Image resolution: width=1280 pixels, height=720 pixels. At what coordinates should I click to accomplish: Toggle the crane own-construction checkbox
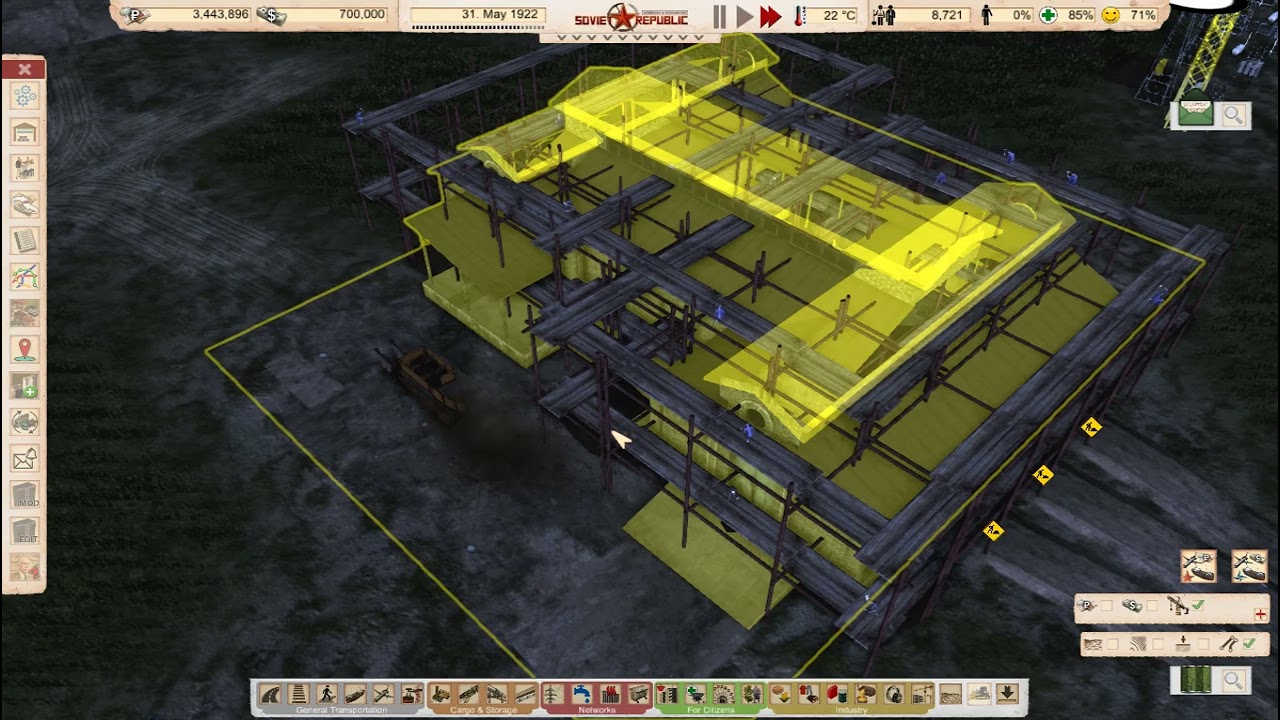[1198, 605]
